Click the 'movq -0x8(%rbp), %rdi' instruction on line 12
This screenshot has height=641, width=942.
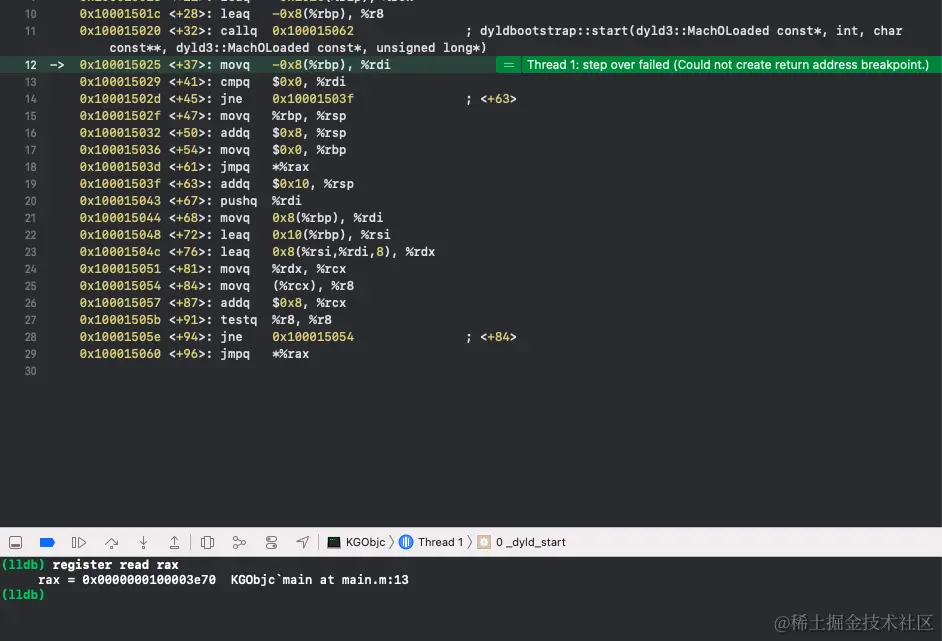(305, 65)
